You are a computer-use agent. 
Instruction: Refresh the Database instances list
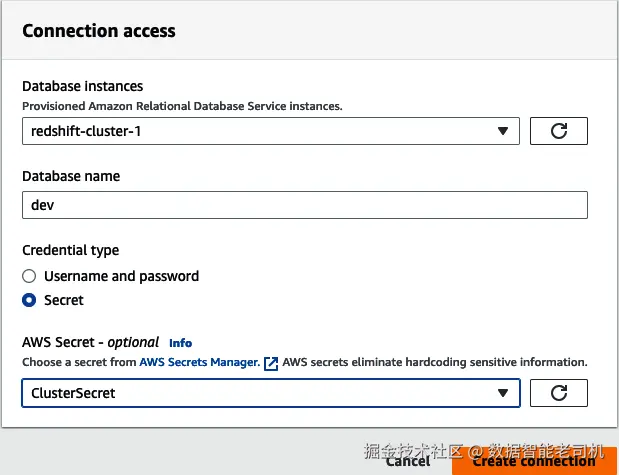[x=558, y=131]
